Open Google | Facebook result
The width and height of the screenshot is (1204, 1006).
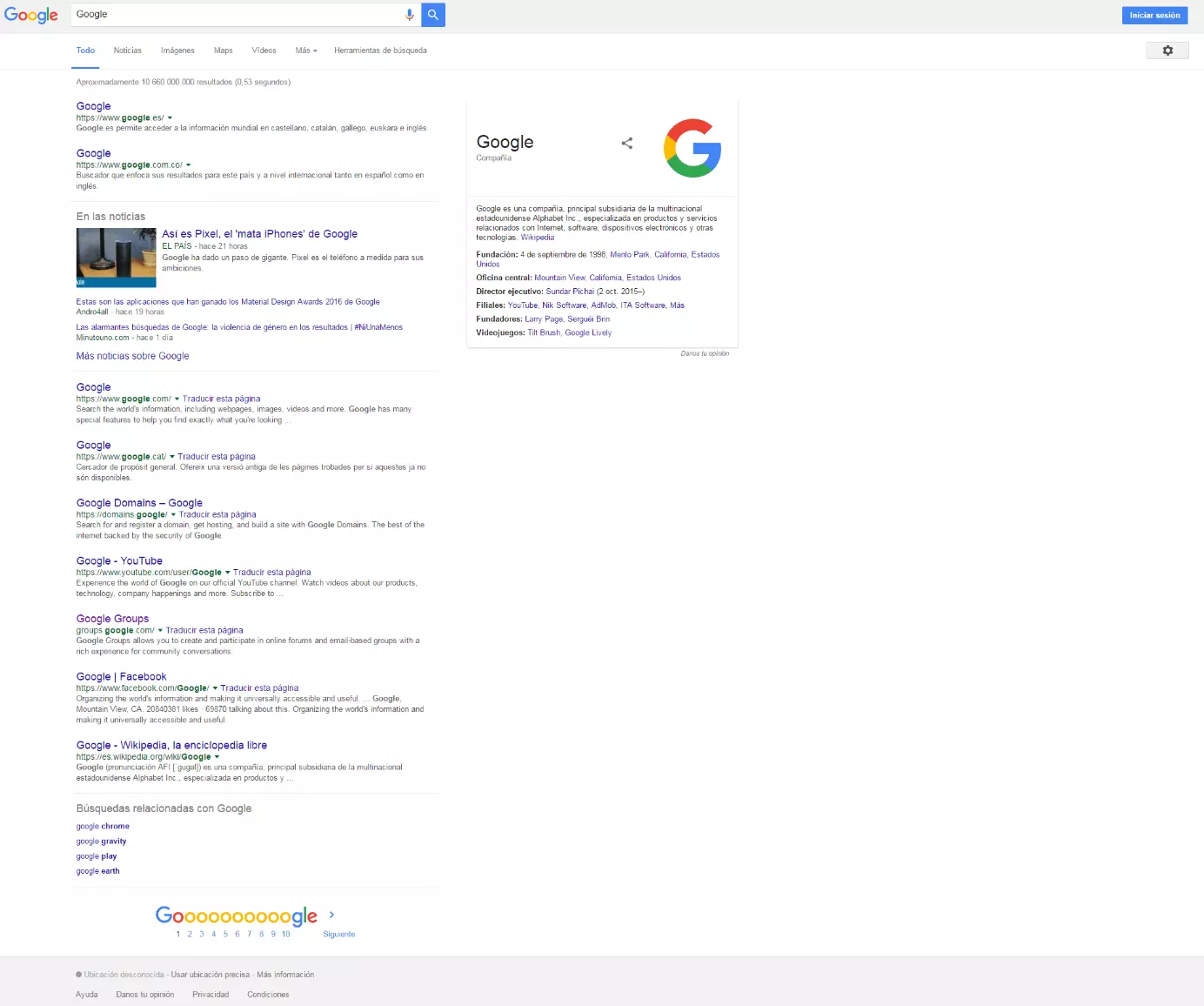(121, 677)
